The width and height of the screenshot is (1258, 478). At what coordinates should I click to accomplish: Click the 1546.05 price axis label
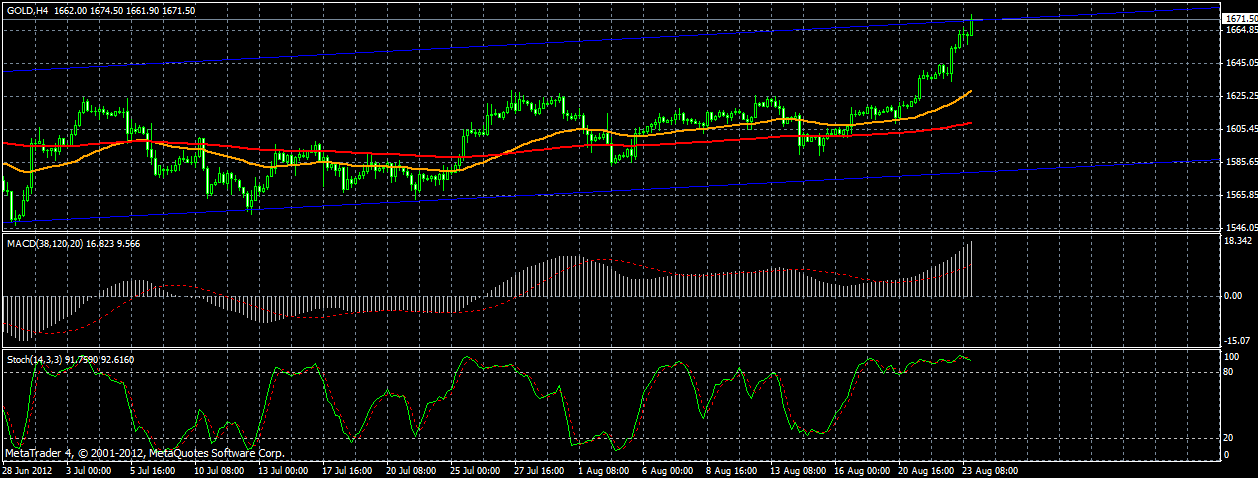pos(1240,228)
